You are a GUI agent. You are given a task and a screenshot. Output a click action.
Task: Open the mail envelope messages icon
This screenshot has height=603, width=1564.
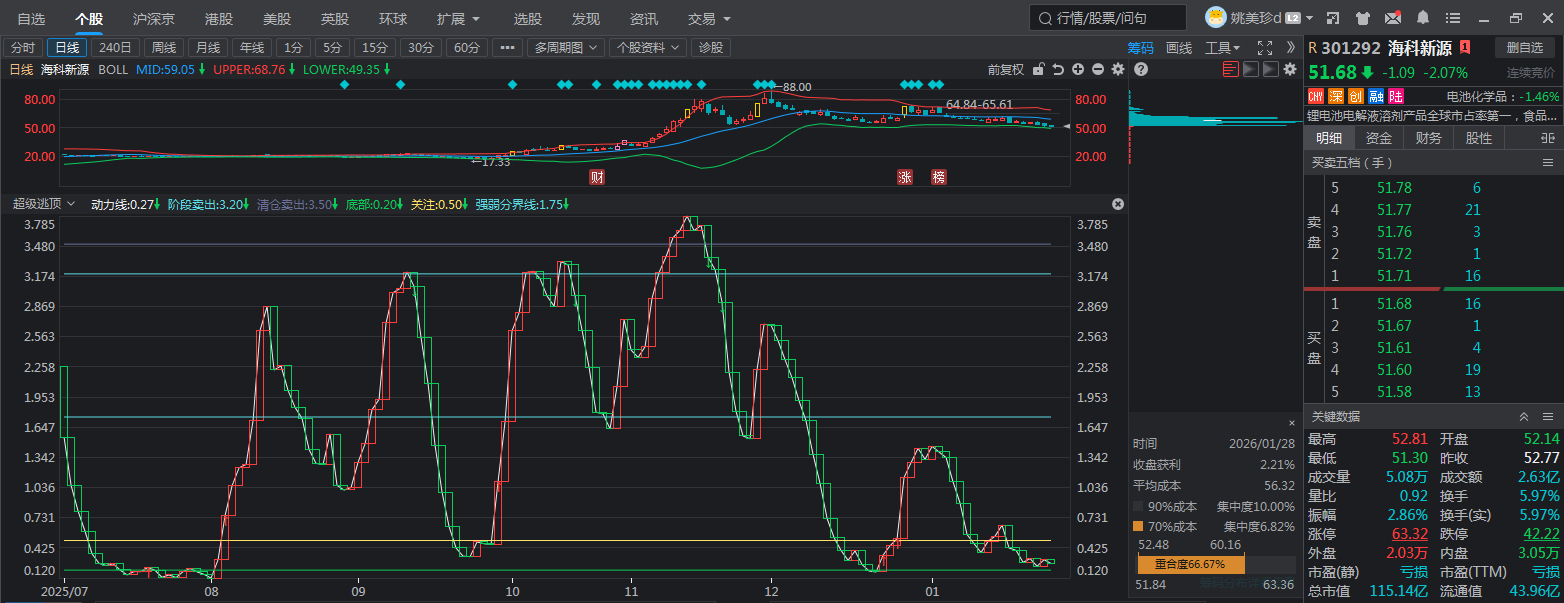[x=1392, y=18]
